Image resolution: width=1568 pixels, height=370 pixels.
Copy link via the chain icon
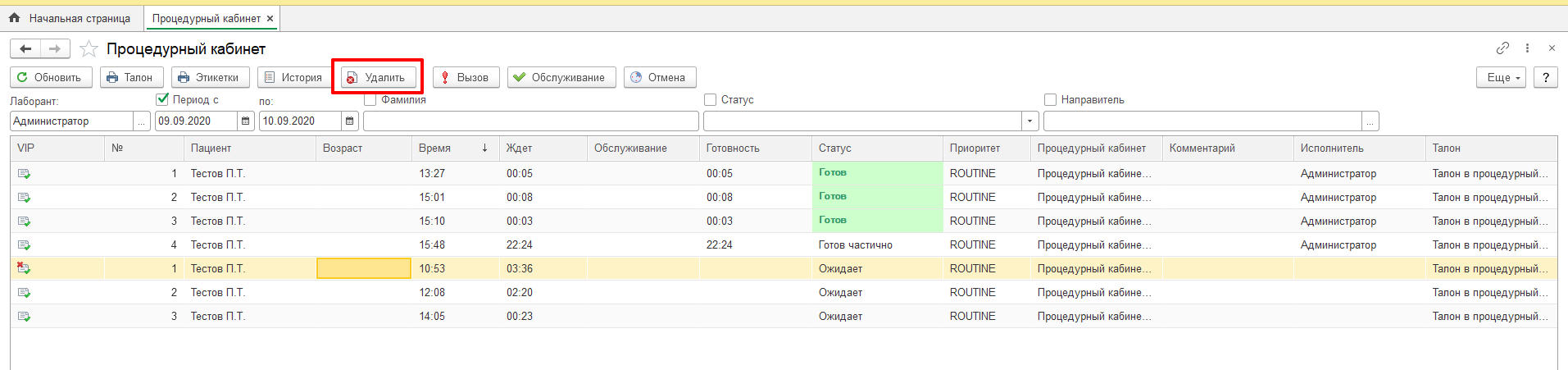point(1502,48)
